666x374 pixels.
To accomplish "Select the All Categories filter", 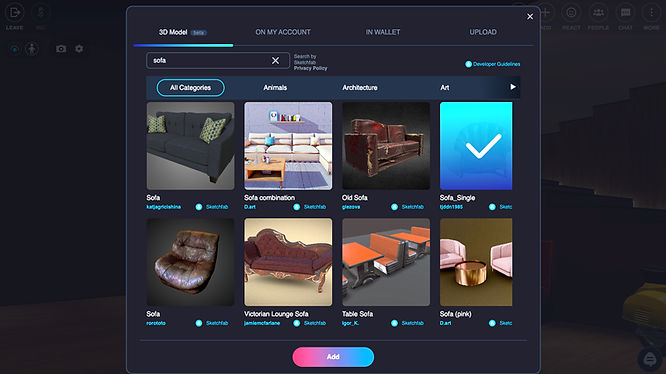I will point(190,88).
